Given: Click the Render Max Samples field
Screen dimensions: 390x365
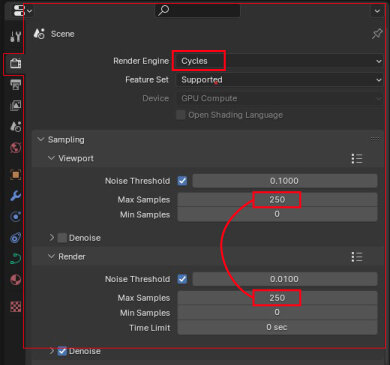Looking at the screenshot, I should click(277, 298).
